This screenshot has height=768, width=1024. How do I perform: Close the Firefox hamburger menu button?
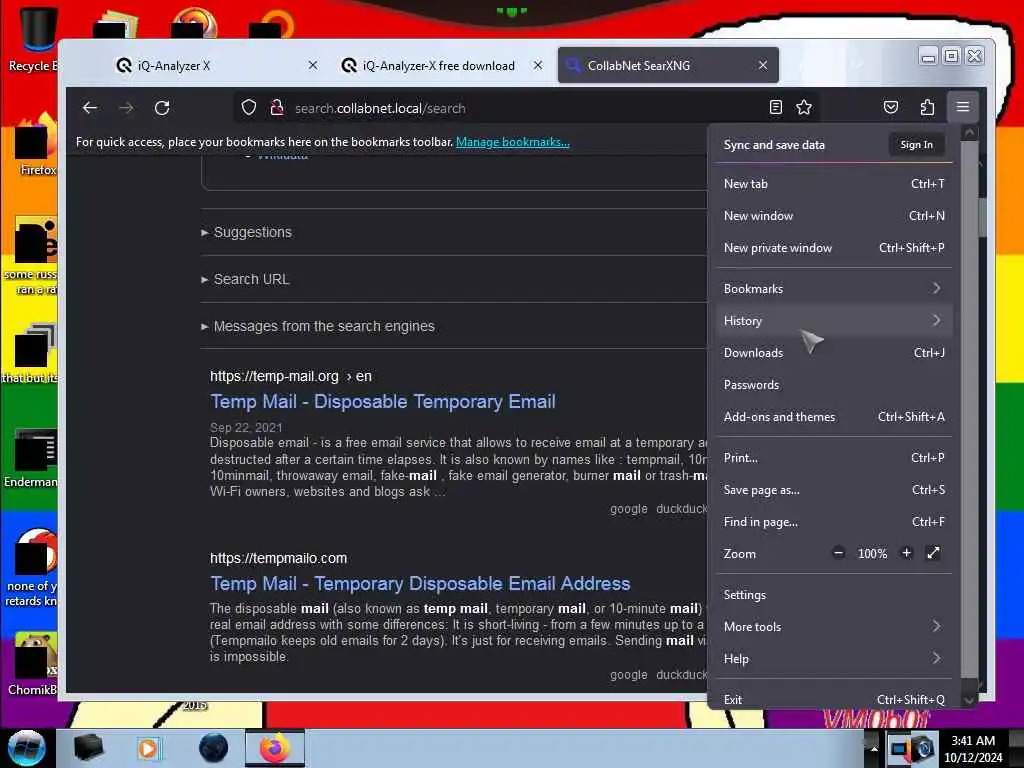(963, 107)
